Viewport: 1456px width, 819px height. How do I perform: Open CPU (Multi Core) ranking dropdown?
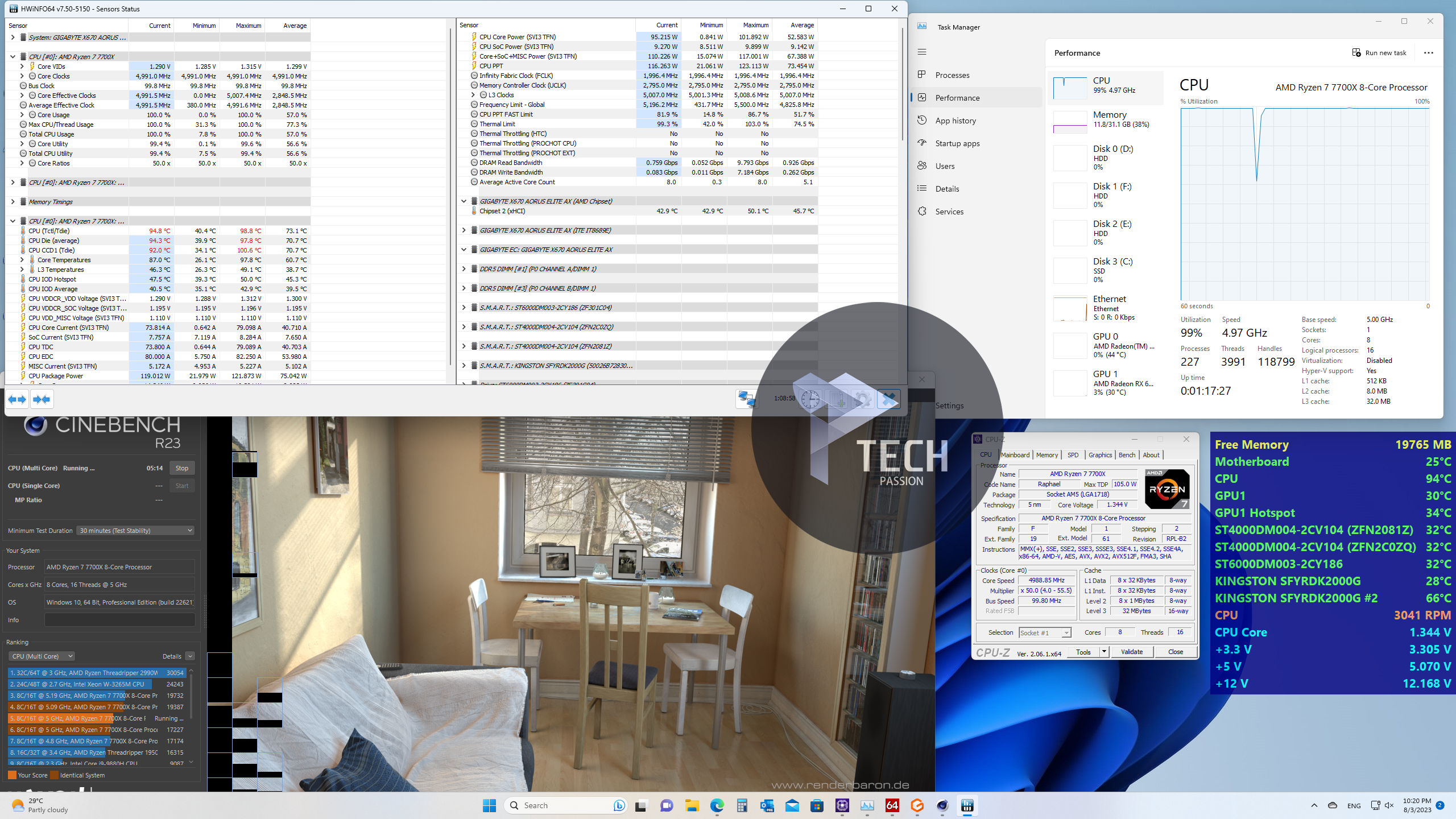point(42,656)
